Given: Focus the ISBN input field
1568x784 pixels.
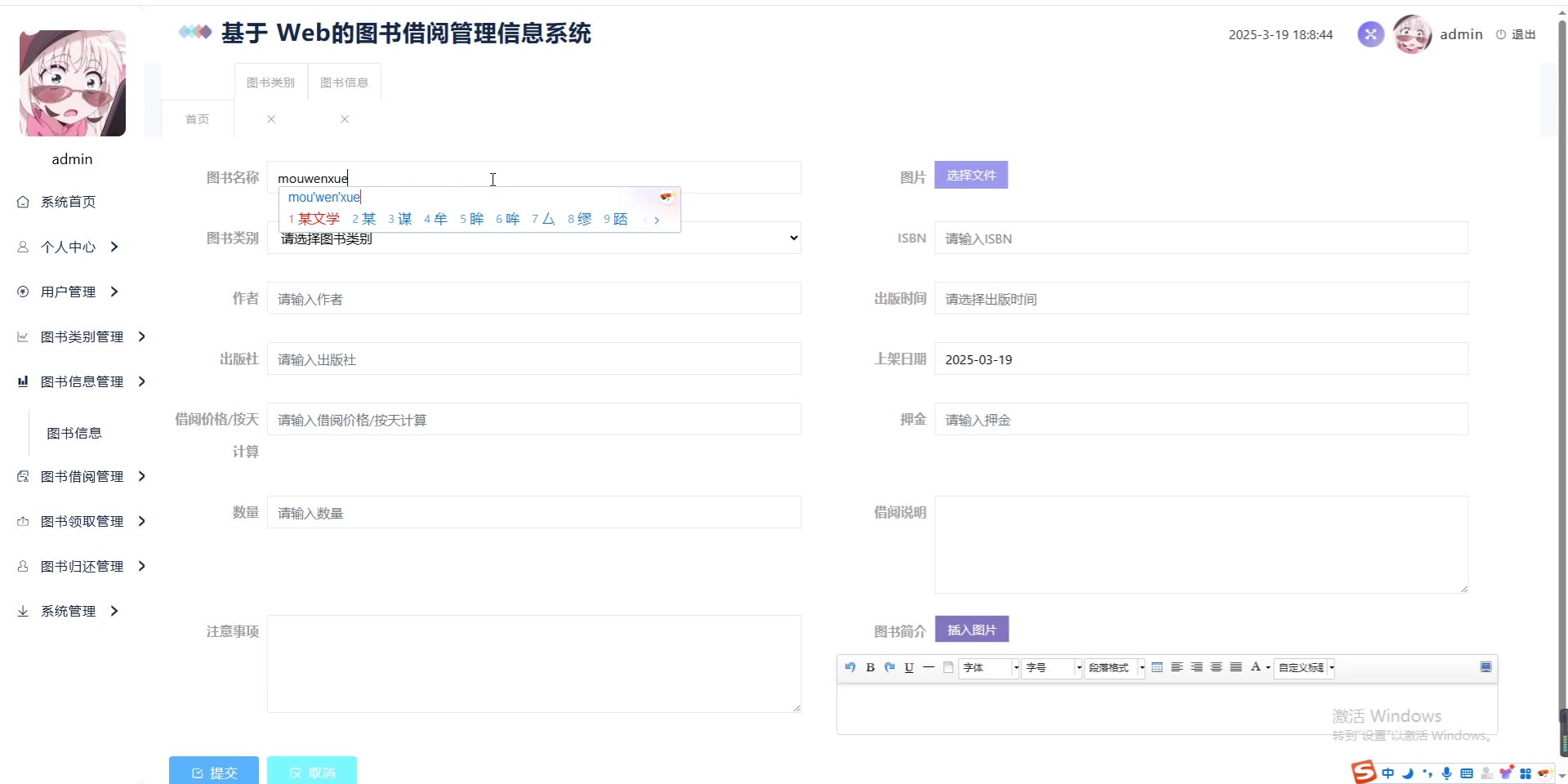Looking at the screenshot, I should 1201,238.
